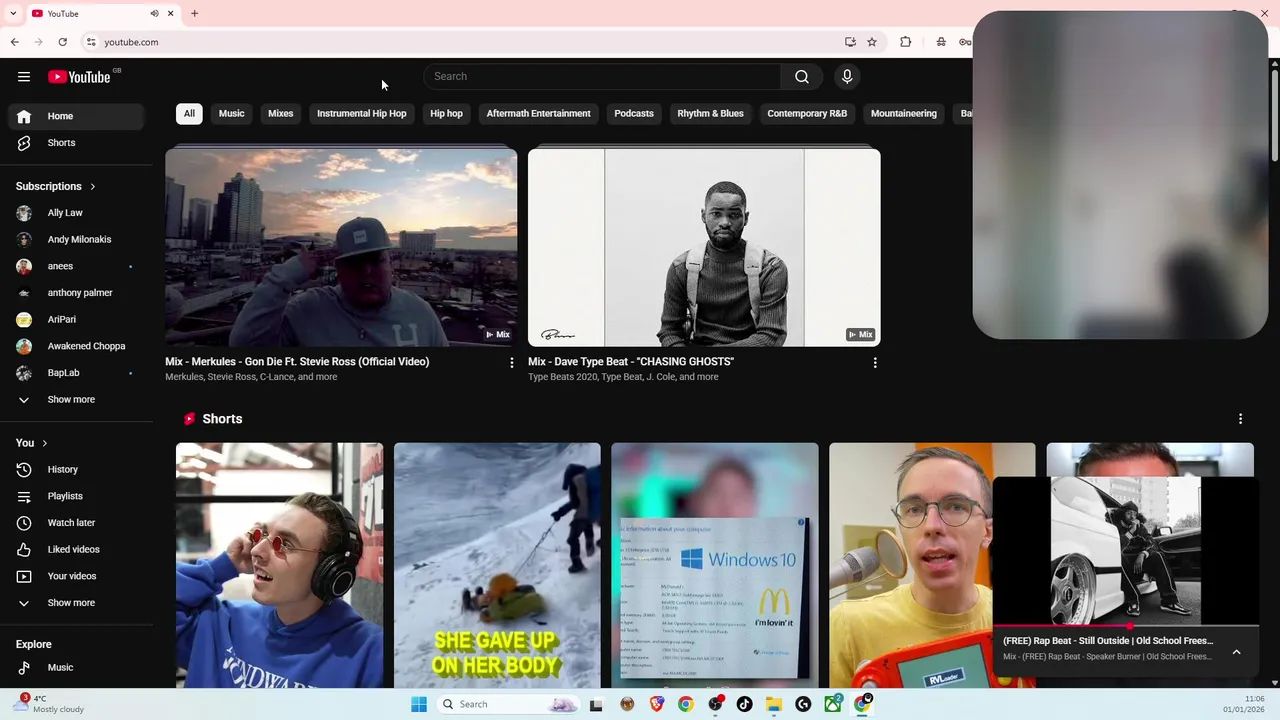Open the anees channel
The height and width of the screenshot is (720, 1280).
(77, 267)
